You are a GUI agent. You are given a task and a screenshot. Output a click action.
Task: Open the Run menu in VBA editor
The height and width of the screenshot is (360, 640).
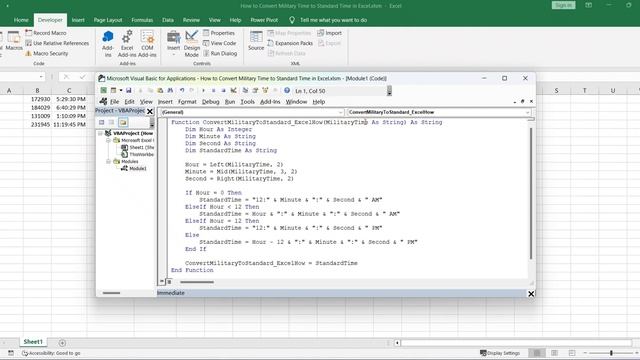click(230, 102)
